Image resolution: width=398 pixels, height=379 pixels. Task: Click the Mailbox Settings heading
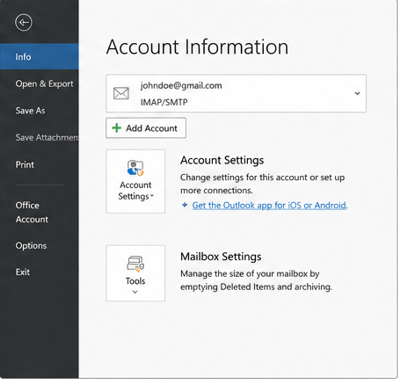pyautogui.click(x=221, y=257)
